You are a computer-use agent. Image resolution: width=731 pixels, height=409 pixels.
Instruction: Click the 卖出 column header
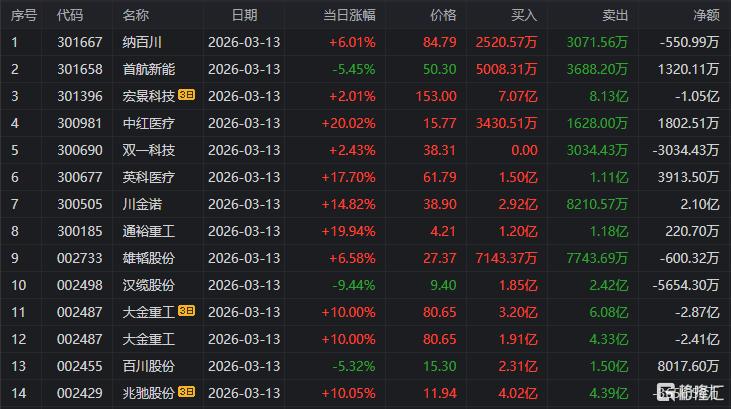616,15
